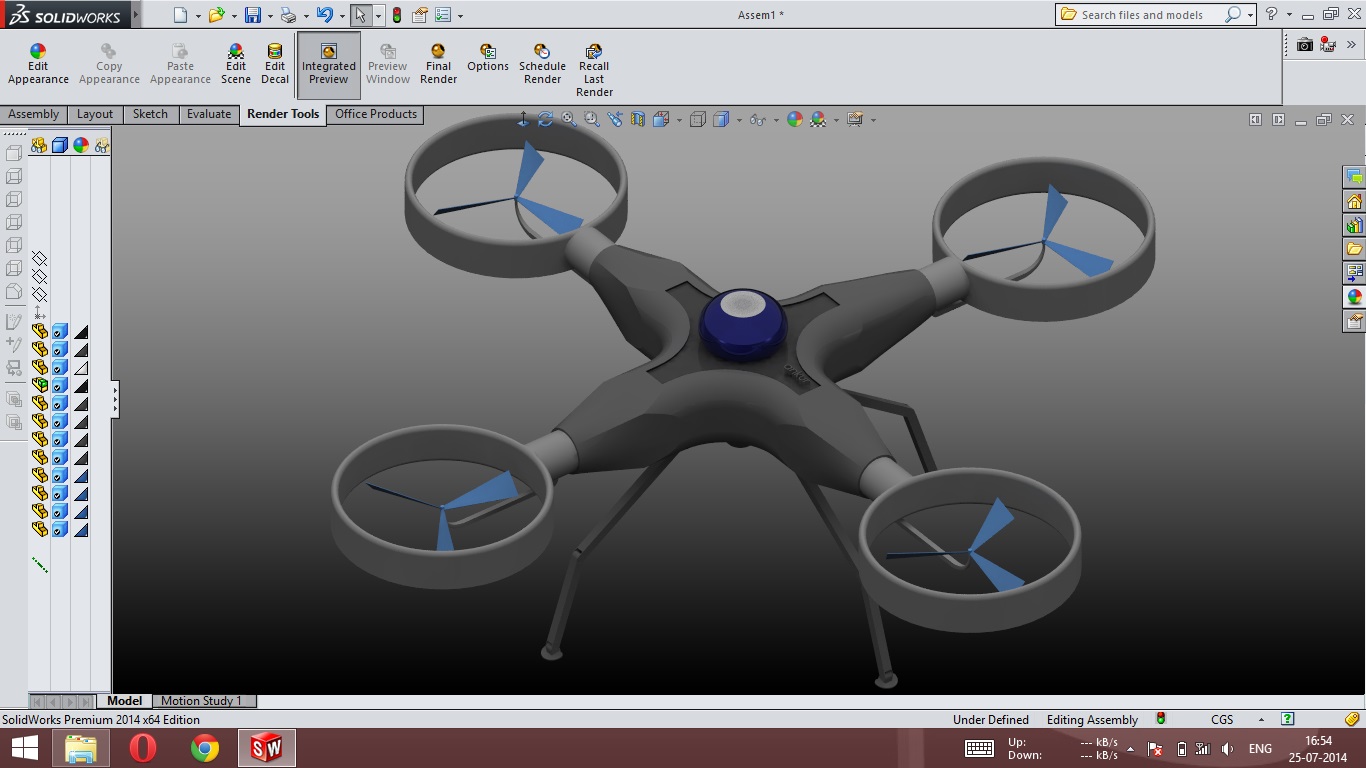Open the Motion Study 1 tab
Viewport: 1366px width, 768px height.
(202, 701)
